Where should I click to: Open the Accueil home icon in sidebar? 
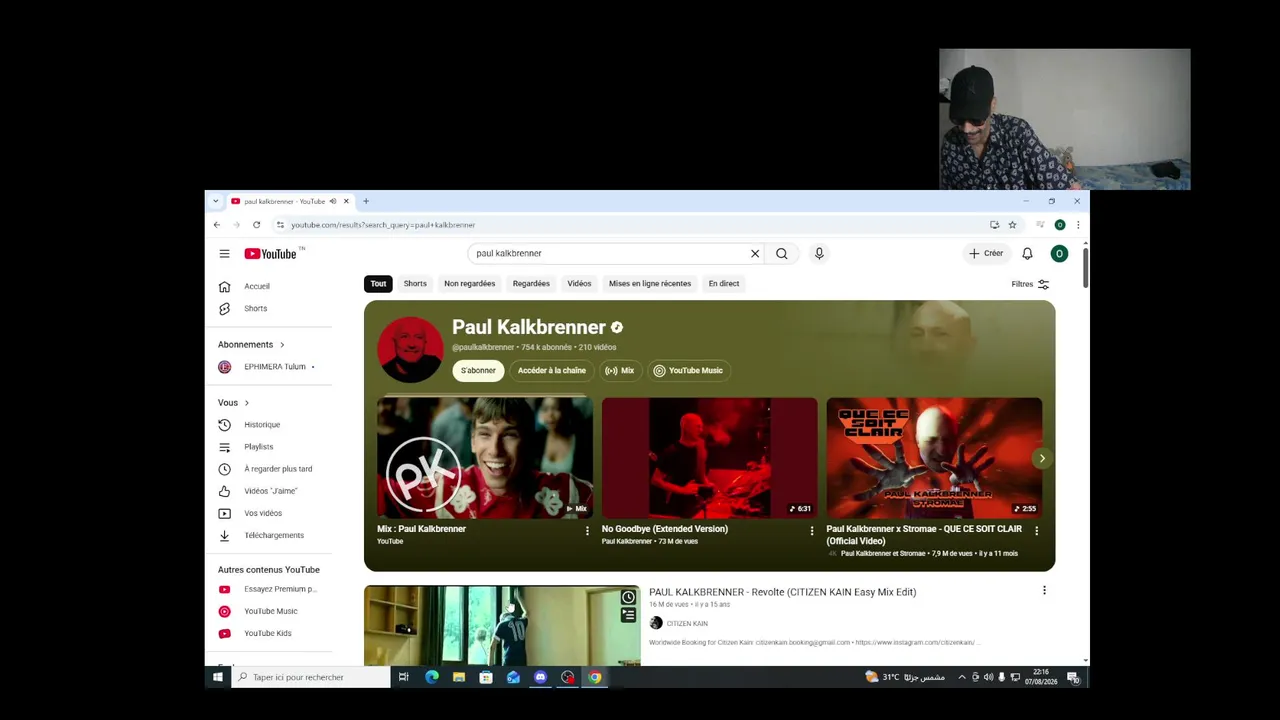click(x=224, y=286)
